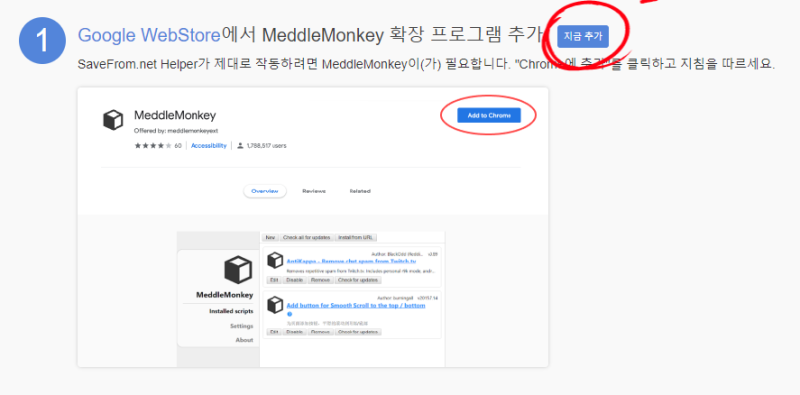Disable the AntiKappa script
The image size is (800, 395).
294,280
